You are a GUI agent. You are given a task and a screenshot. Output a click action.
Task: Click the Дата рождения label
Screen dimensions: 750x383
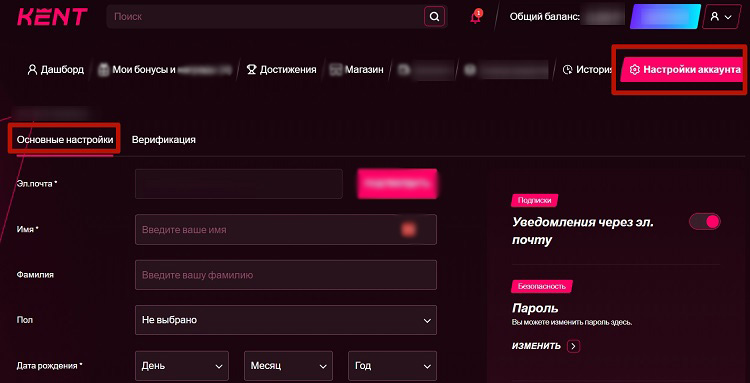click(x=50, y=366)
